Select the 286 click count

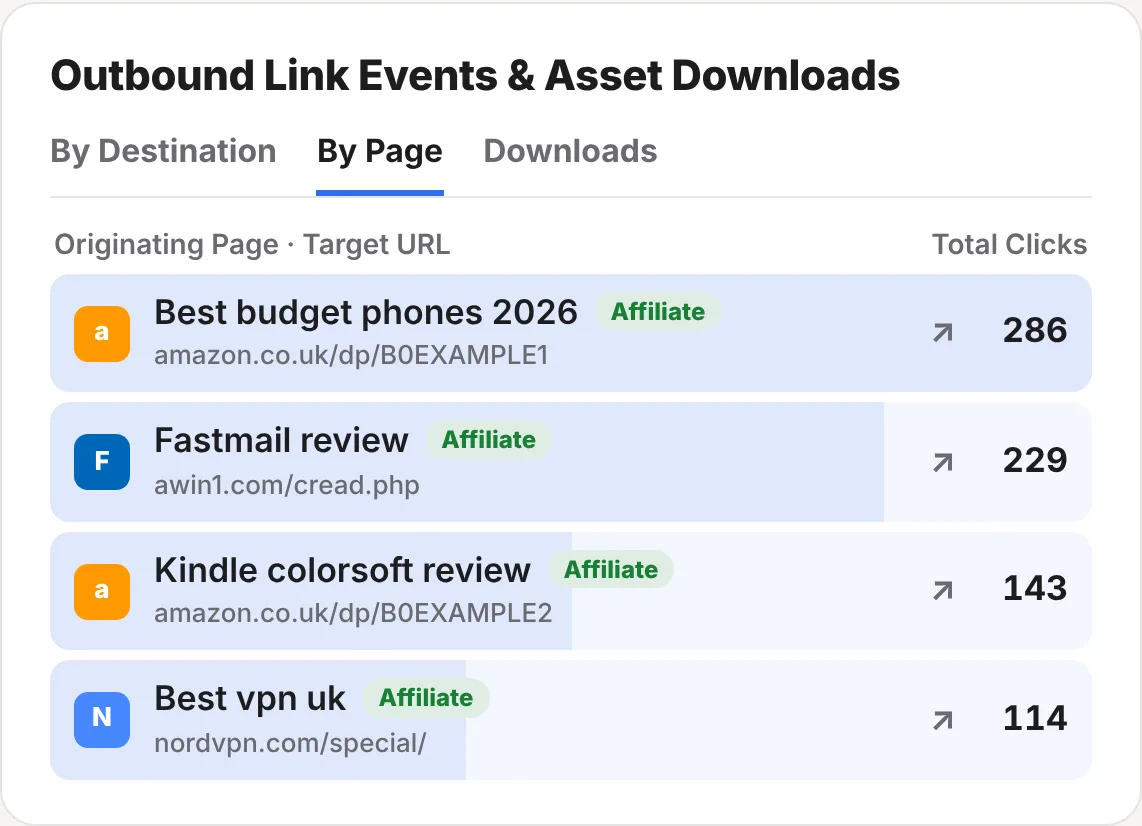(1035, 331)
